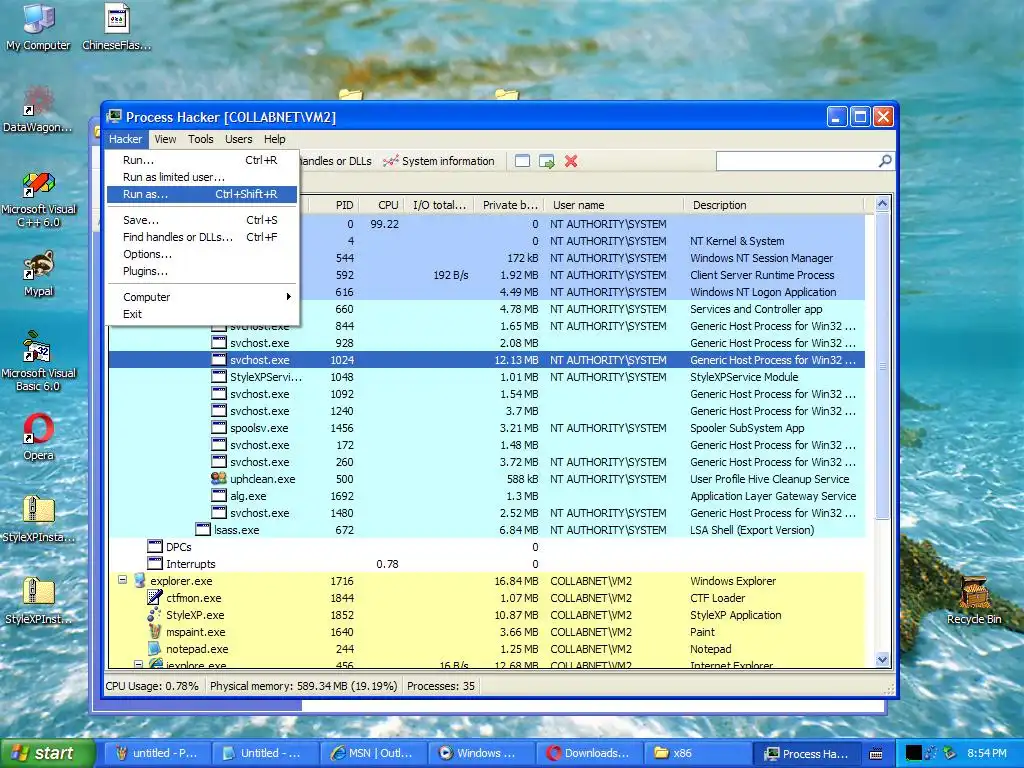The image size is (1024, 768).
Task: Select the lsass.exe process
Action: [x=487, y=530]
